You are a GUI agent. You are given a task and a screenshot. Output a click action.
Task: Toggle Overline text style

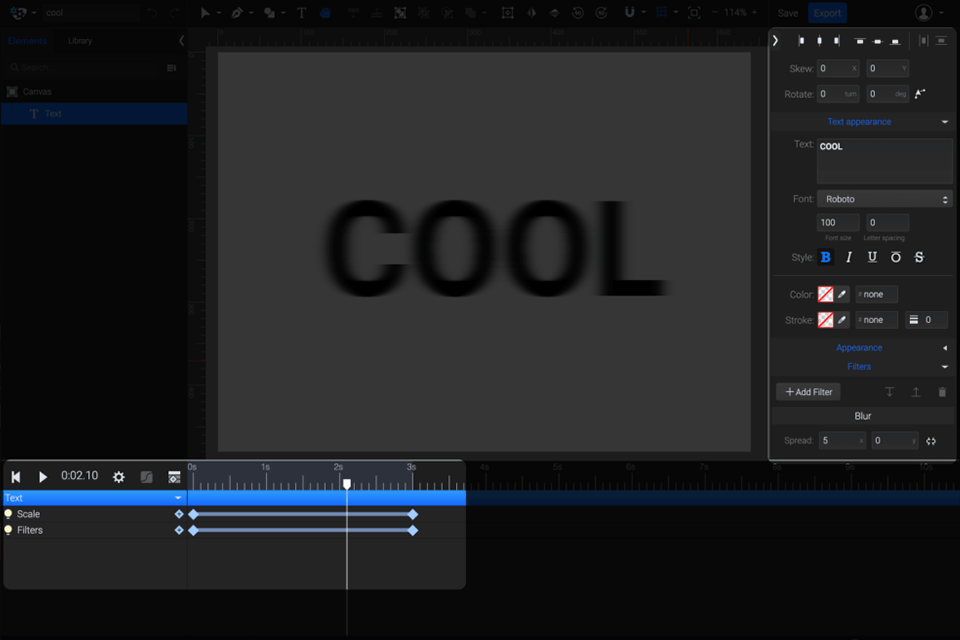pyautogui.click(x=896, y=257)
